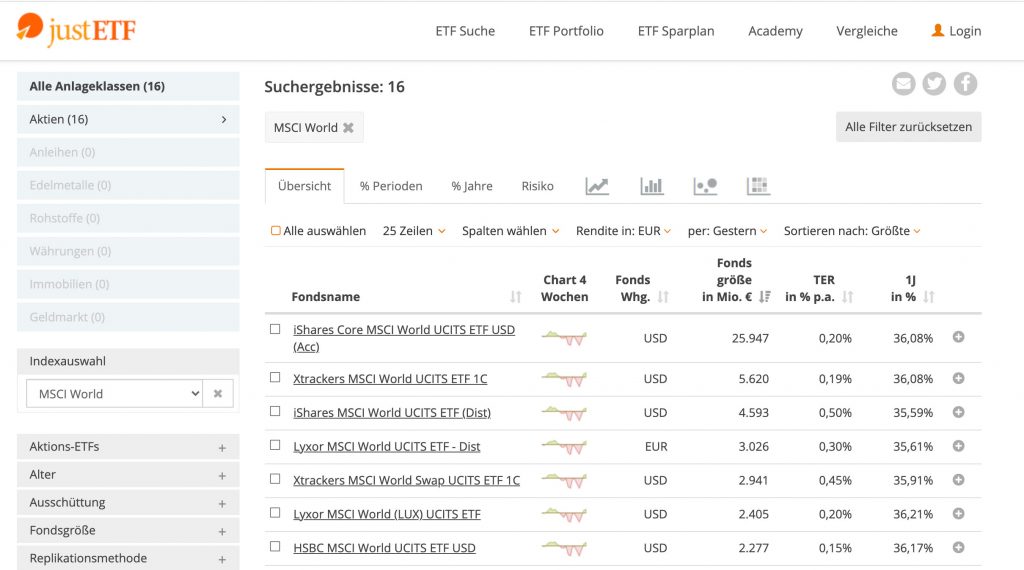
Task: Switch to the Übersicht tab
Action: 304,186
